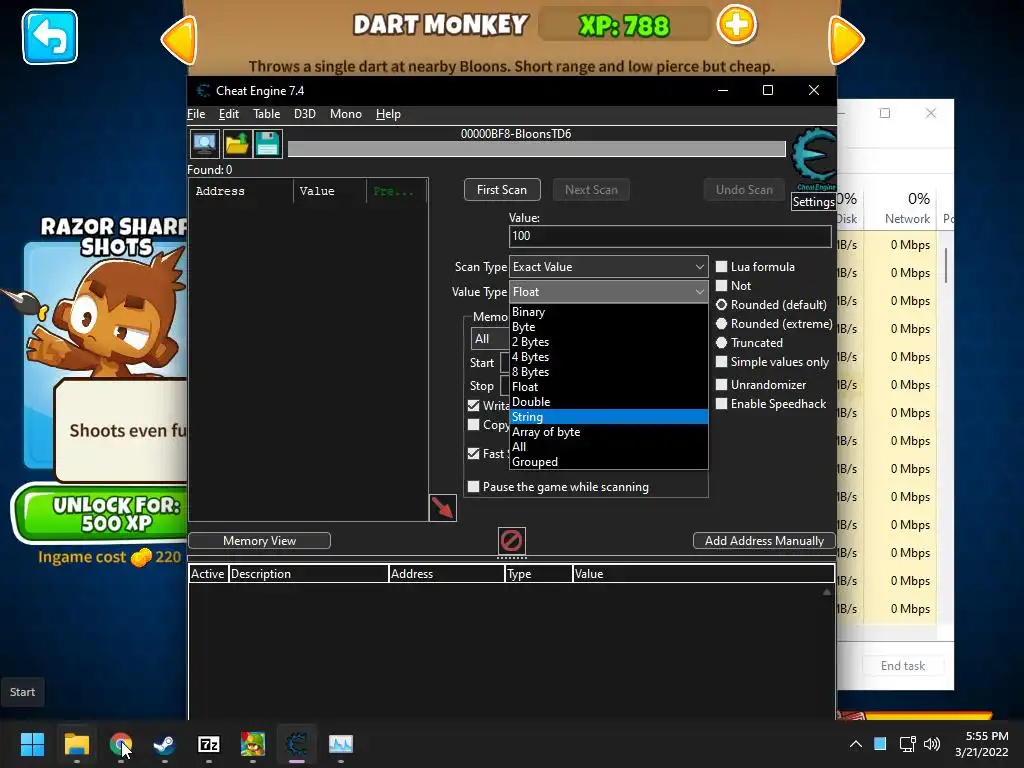Show the next monkey with the right orange arrow
The image size is (1024, 768).
[x=846, y=40]
